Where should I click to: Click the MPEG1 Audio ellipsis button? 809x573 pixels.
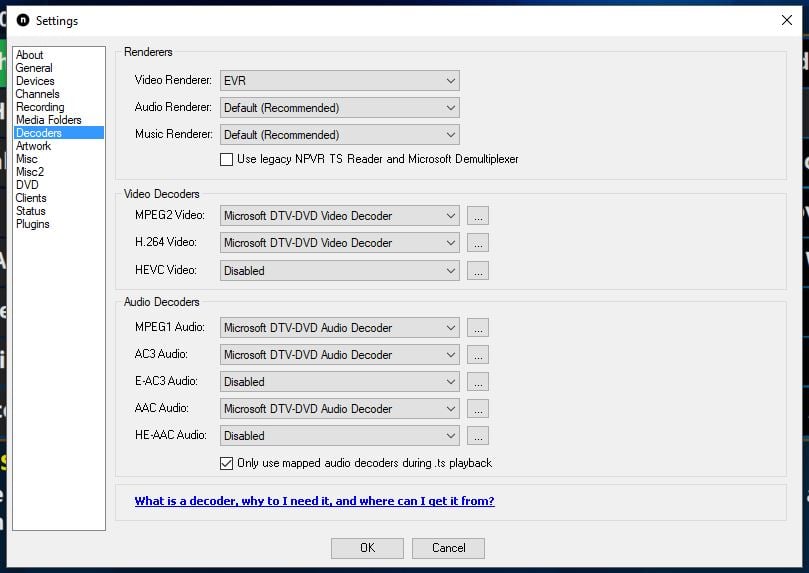[x=478, y=328]
